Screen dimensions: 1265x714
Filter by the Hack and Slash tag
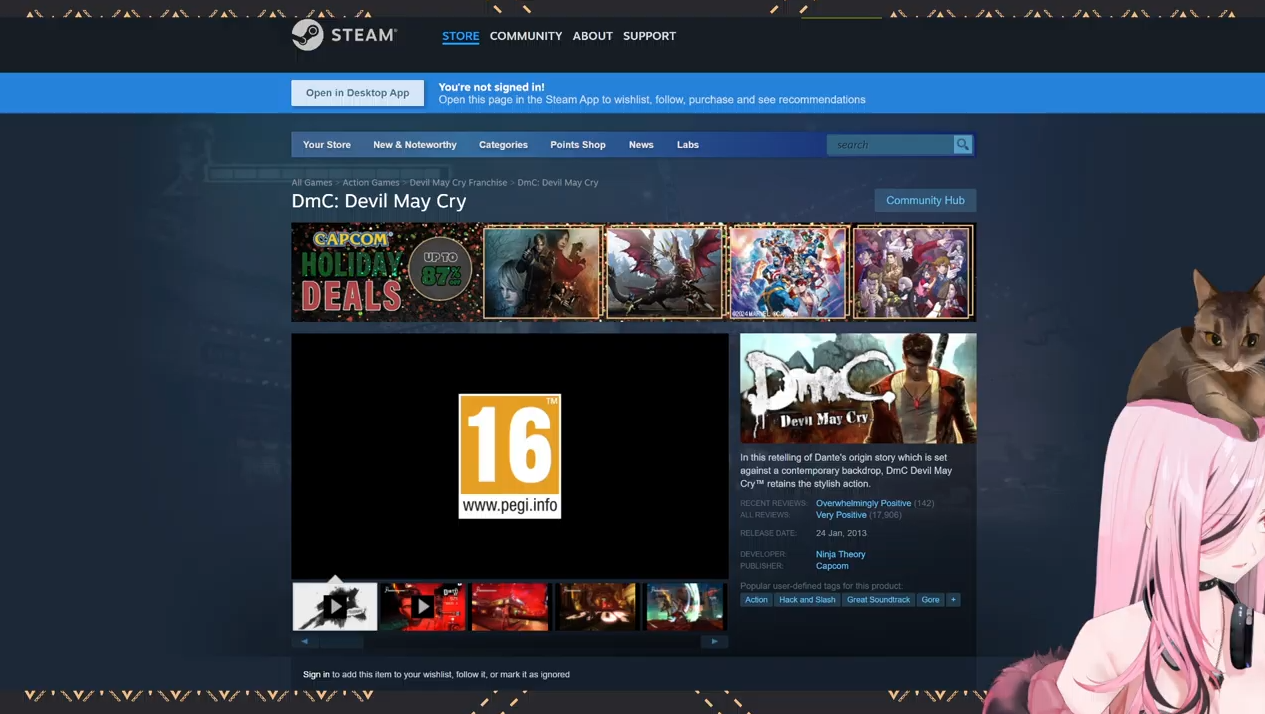click(807, 600)
